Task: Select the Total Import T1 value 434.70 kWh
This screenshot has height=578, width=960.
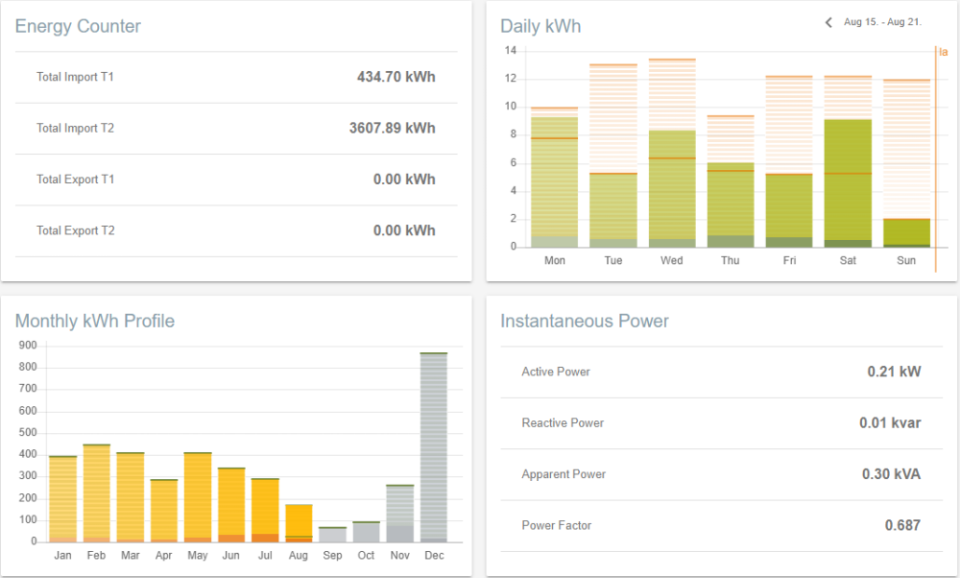Action: point(396,77)
